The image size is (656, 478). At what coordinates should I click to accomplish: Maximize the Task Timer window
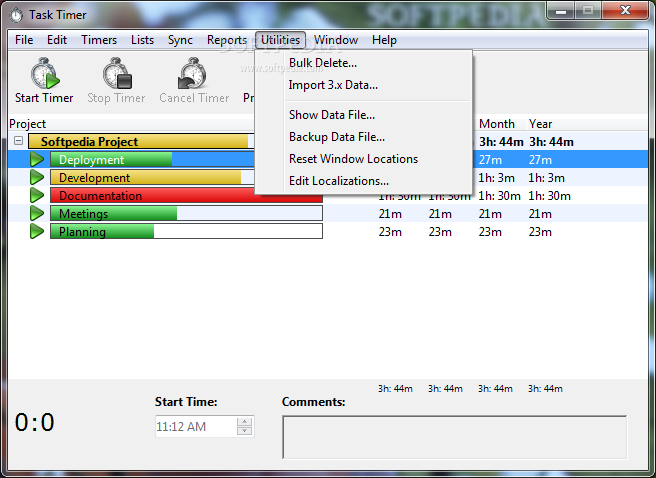pos(588,10)
